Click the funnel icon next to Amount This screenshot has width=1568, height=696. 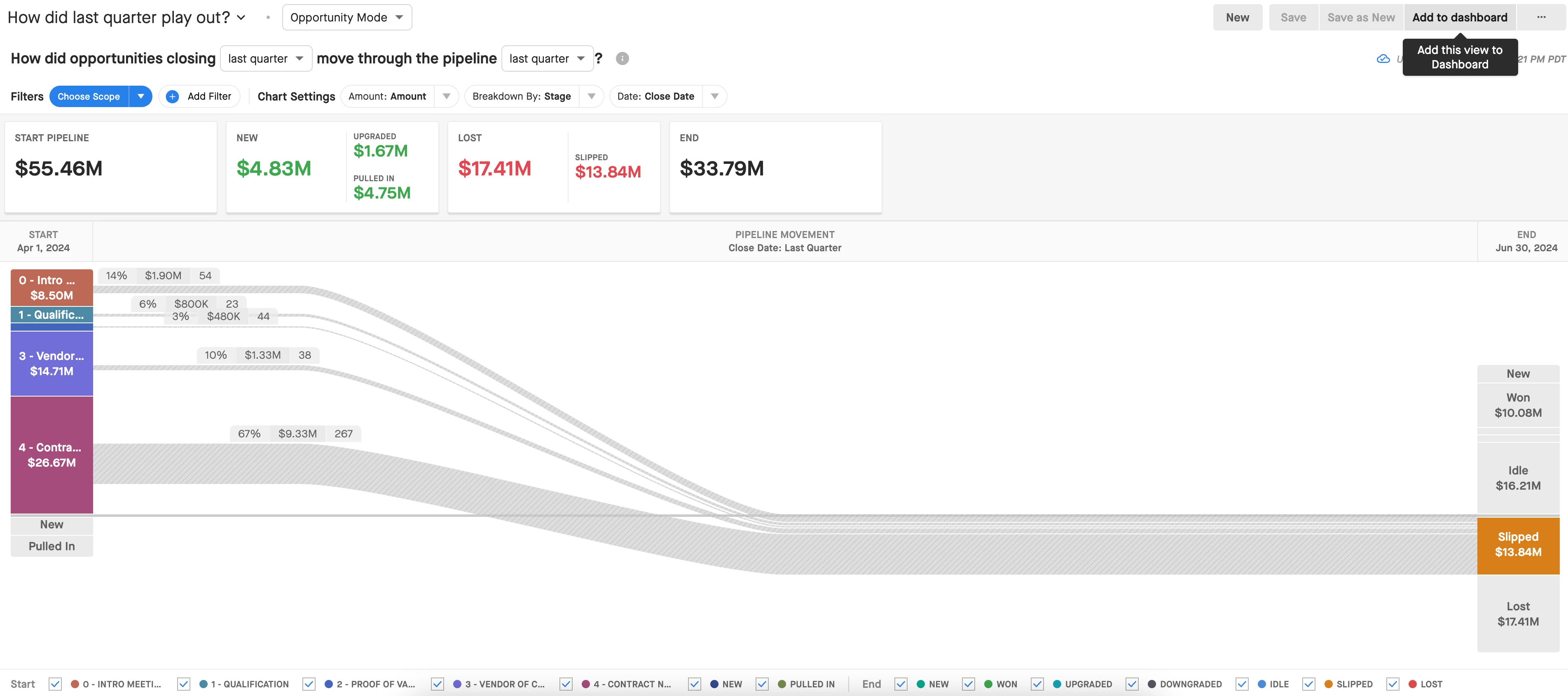pos(447,96)
